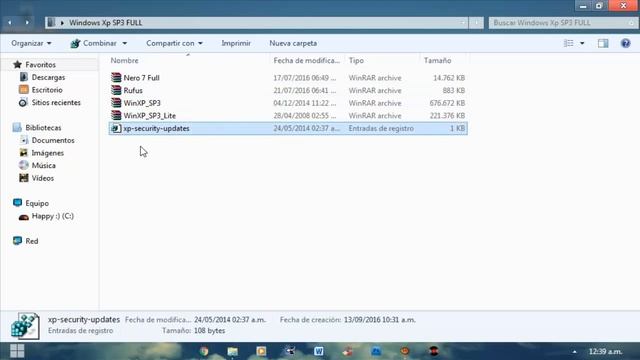The width and height of the screenshot is (640, 360).
Task: Open the Organizar dropdown menu
Action: click(x=31, y=43)
